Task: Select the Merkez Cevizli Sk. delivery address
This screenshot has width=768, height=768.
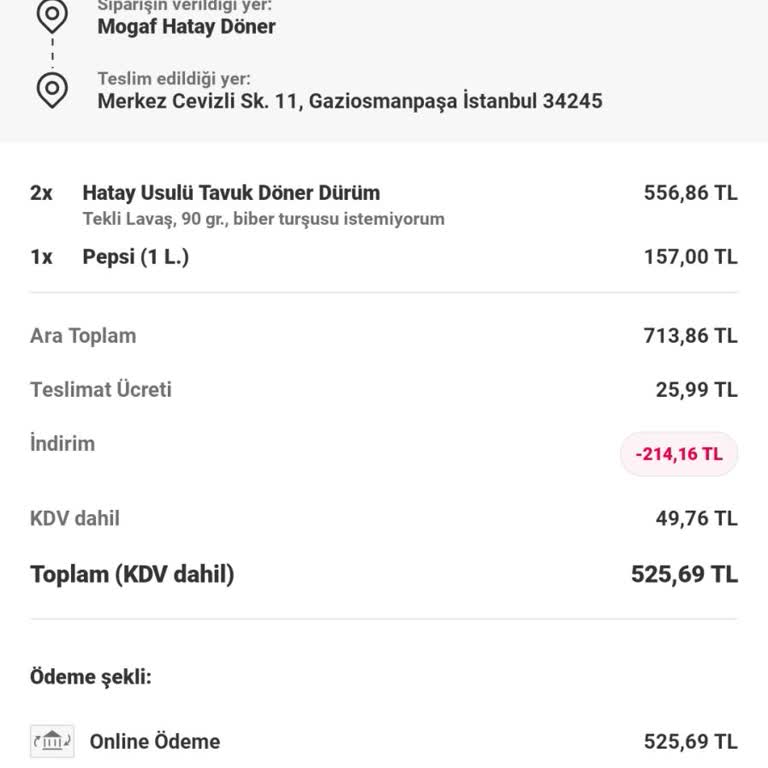Action: tap(349, 101)
